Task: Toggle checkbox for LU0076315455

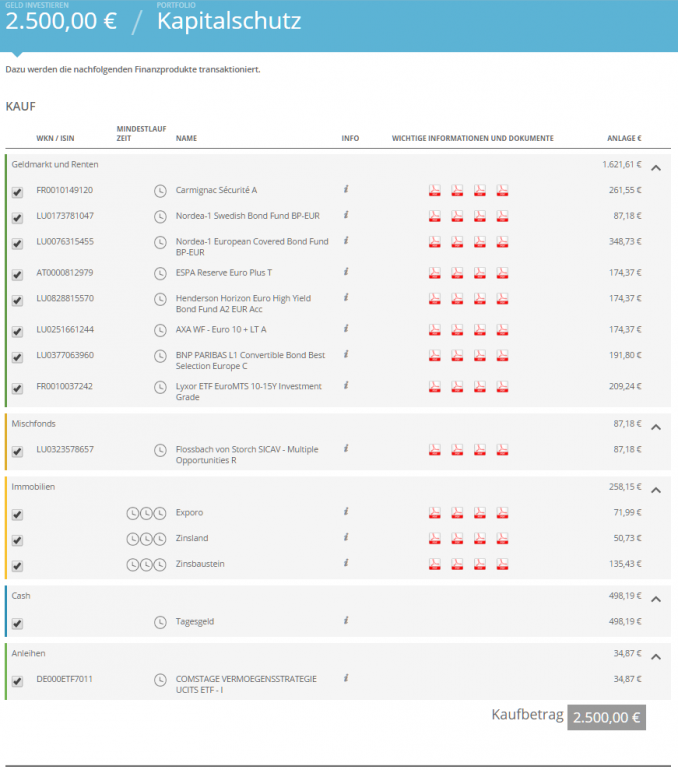Action: pos(17,244)
